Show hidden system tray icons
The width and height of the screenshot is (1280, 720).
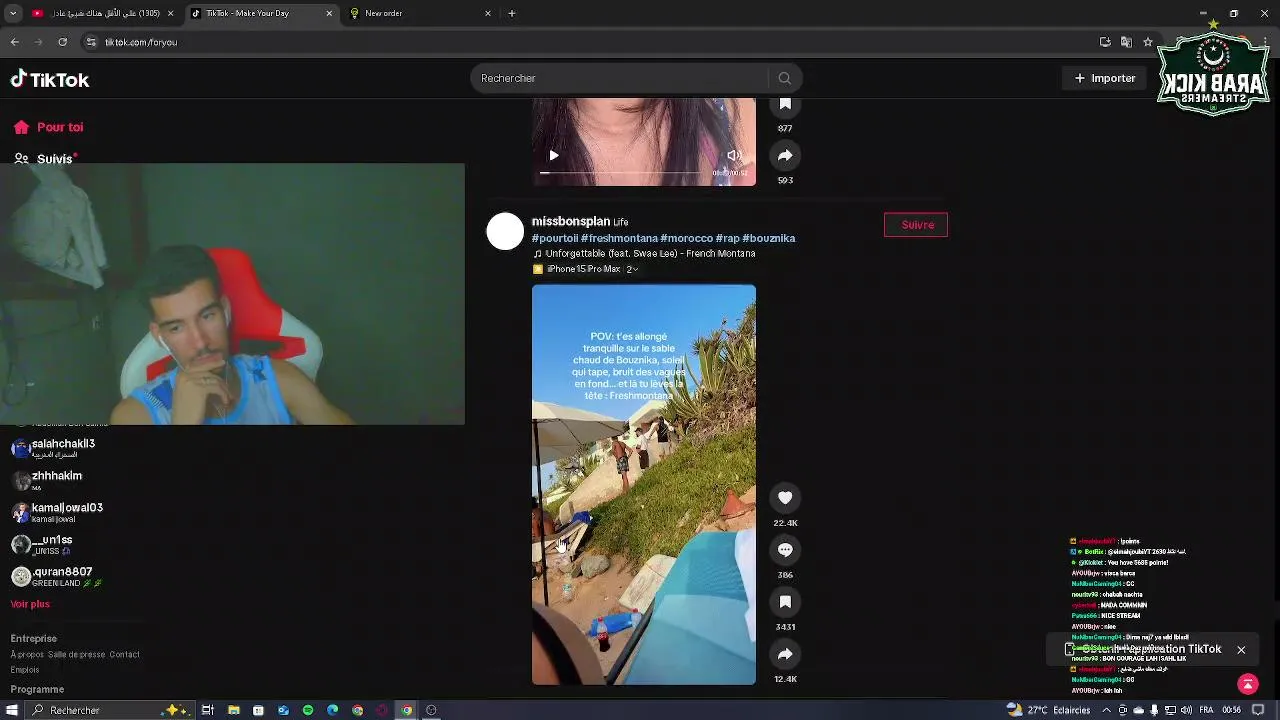pyautogui.click(x=1106, y=710)
